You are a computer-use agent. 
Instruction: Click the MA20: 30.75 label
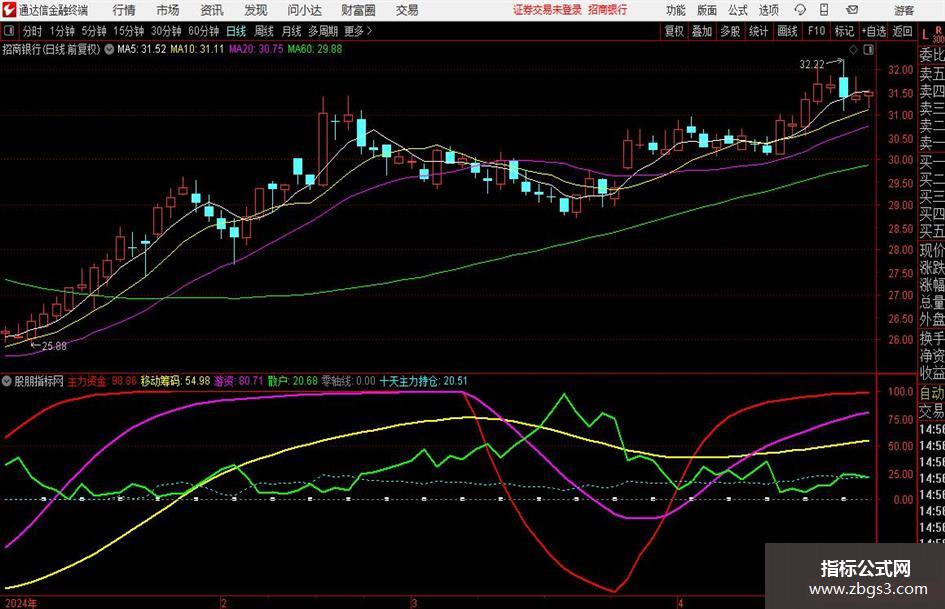click(256, 49)
